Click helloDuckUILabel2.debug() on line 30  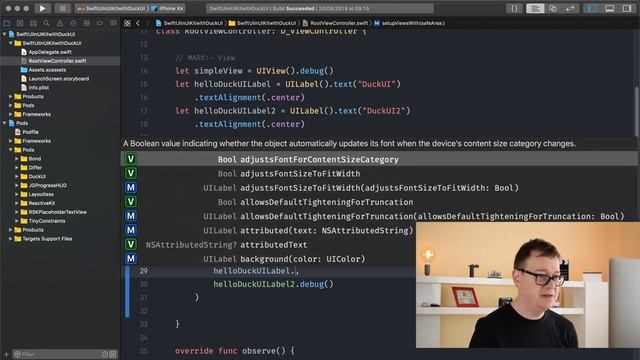pos(273,284)
